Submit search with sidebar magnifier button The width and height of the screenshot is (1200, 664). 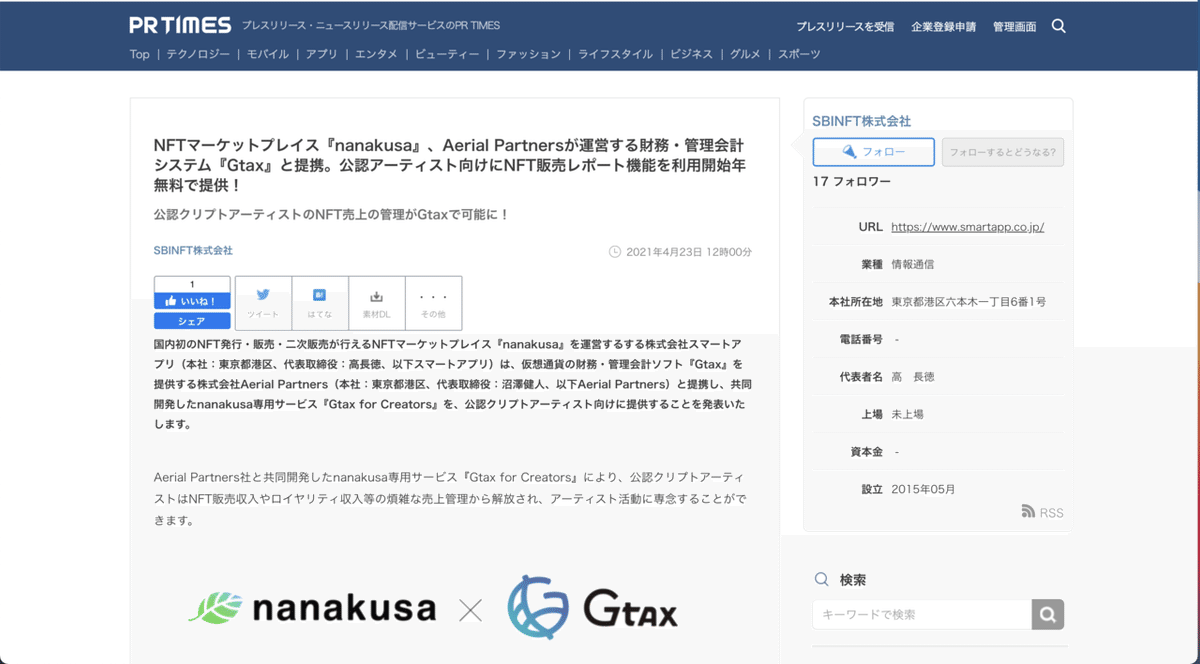(1048, 614)
